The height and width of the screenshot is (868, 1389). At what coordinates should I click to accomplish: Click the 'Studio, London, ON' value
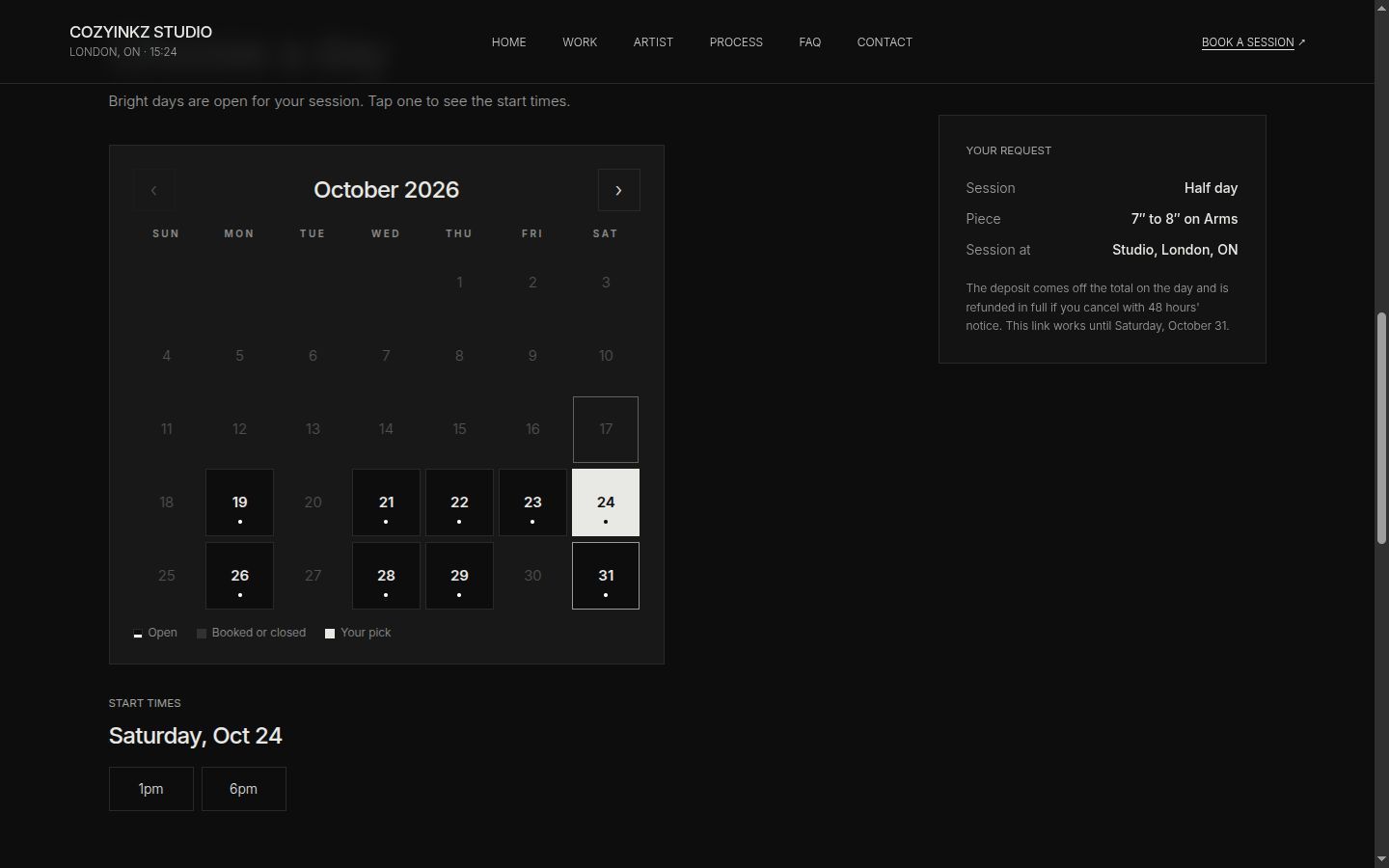pyautogui.click(x=1175, y=250)
